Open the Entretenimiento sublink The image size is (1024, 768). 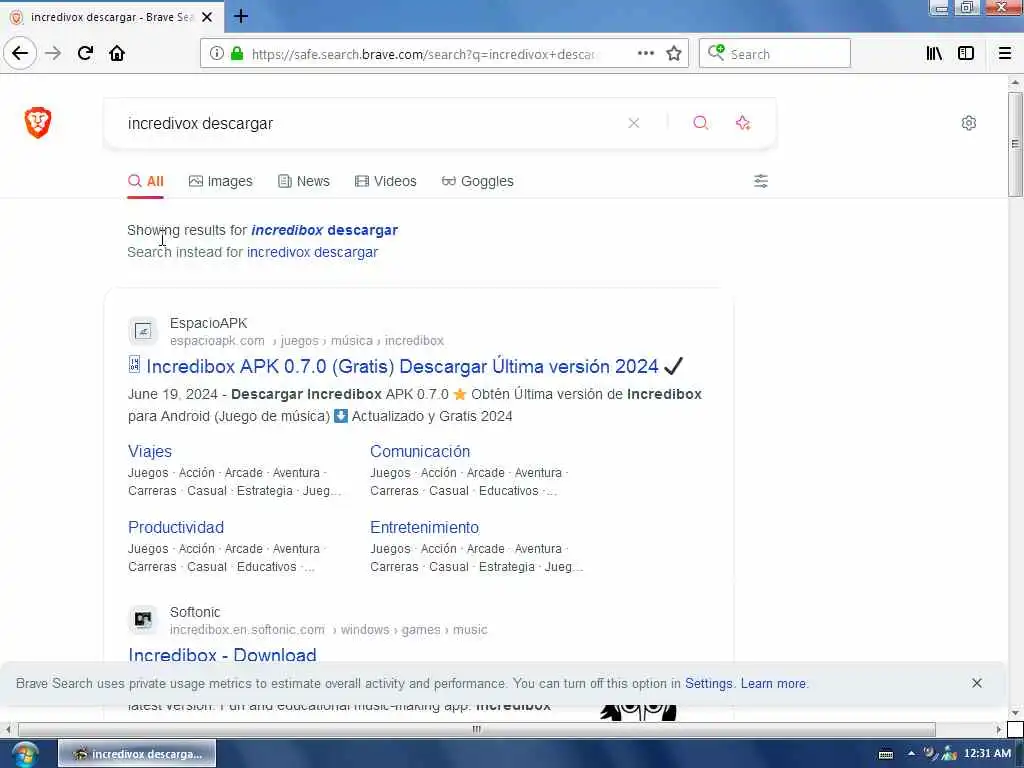tap(424, 527)
